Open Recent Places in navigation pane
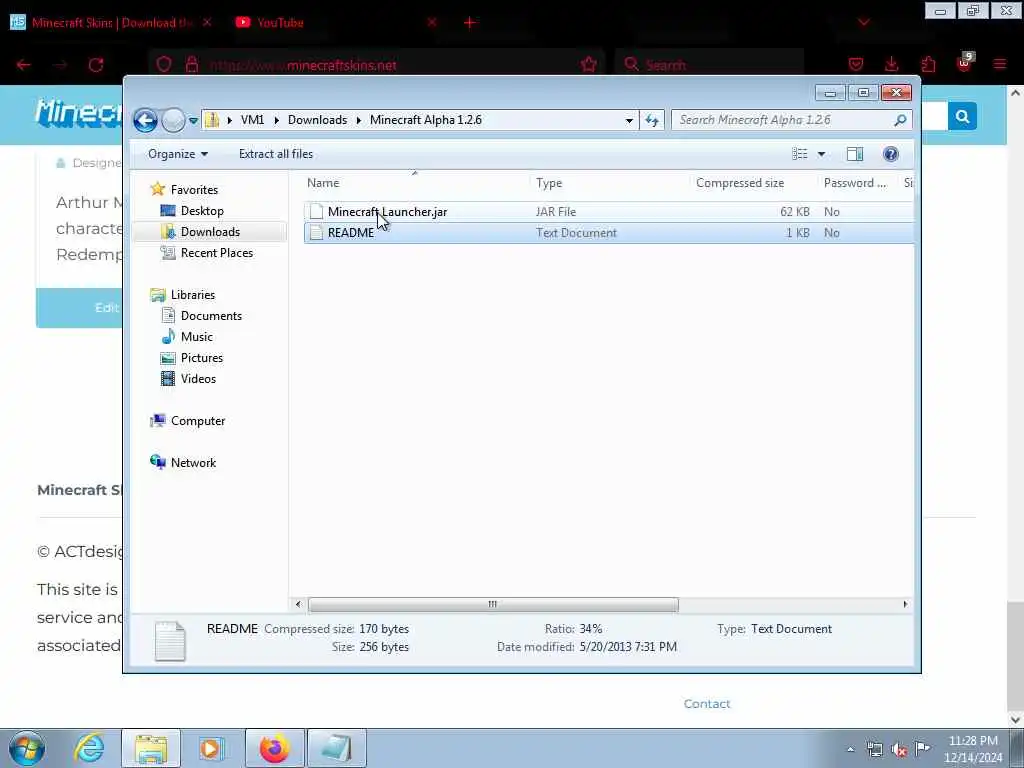 click(x=216, y=253)
